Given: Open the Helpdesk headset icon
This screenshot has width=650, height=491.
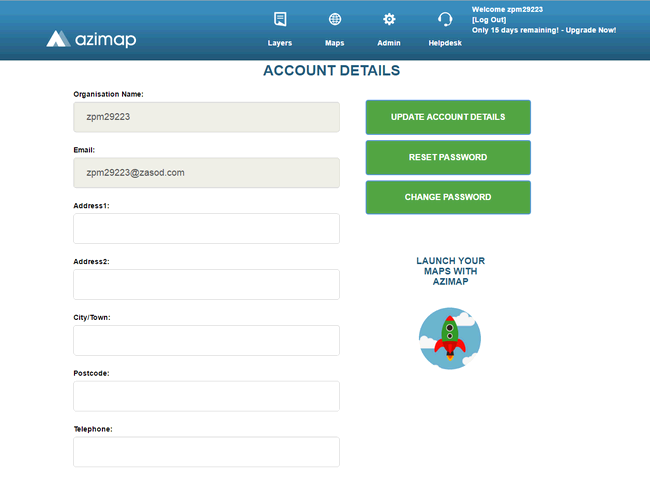Looking at the screenshot, I should (445, 19).
